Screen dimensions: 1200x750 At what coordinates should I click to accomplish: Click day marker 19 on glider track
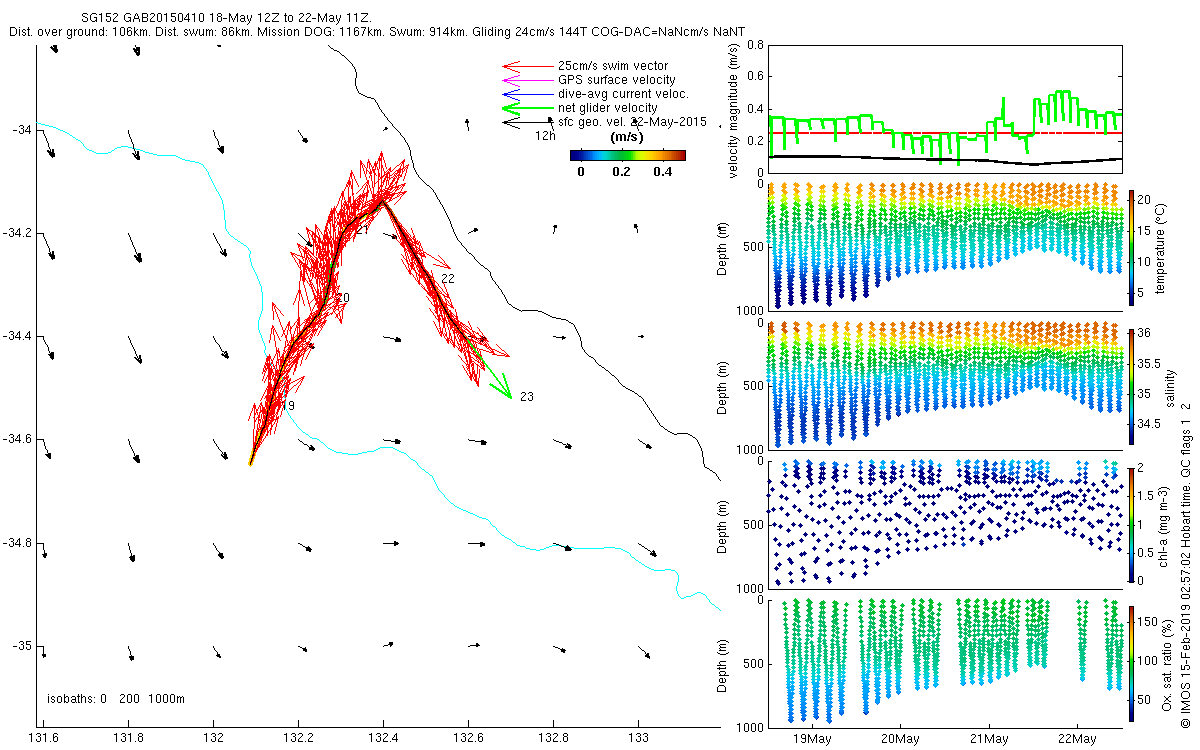[x=288, y=406]
